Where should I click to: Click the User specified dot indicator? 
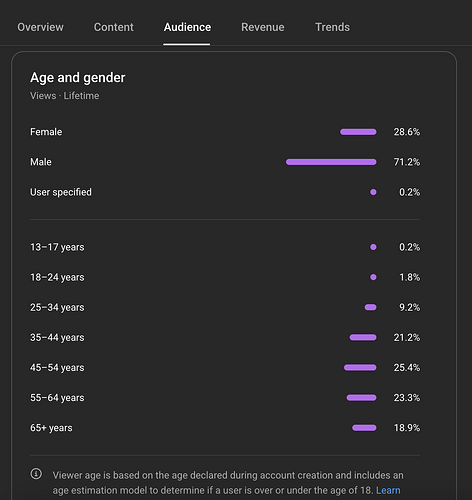(373, 192)
